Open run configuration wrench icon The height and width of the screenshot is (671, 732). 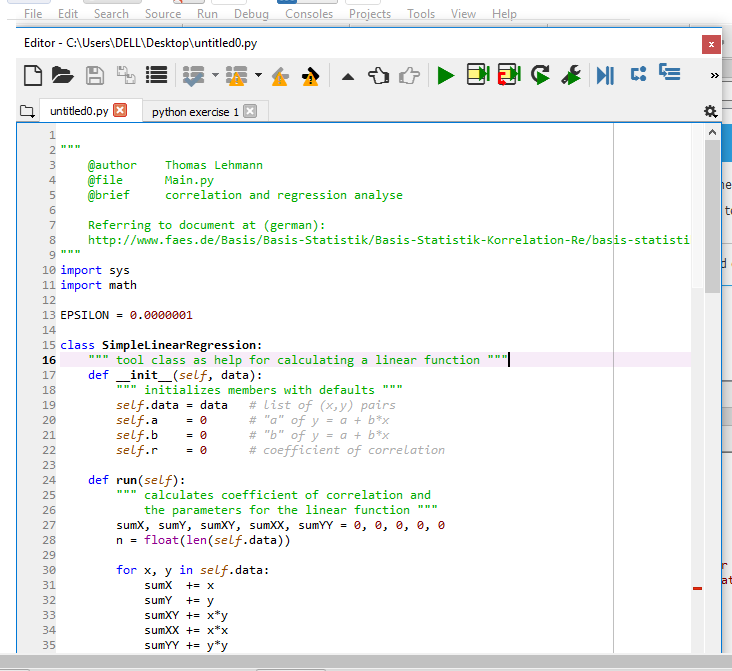[571, 75]
